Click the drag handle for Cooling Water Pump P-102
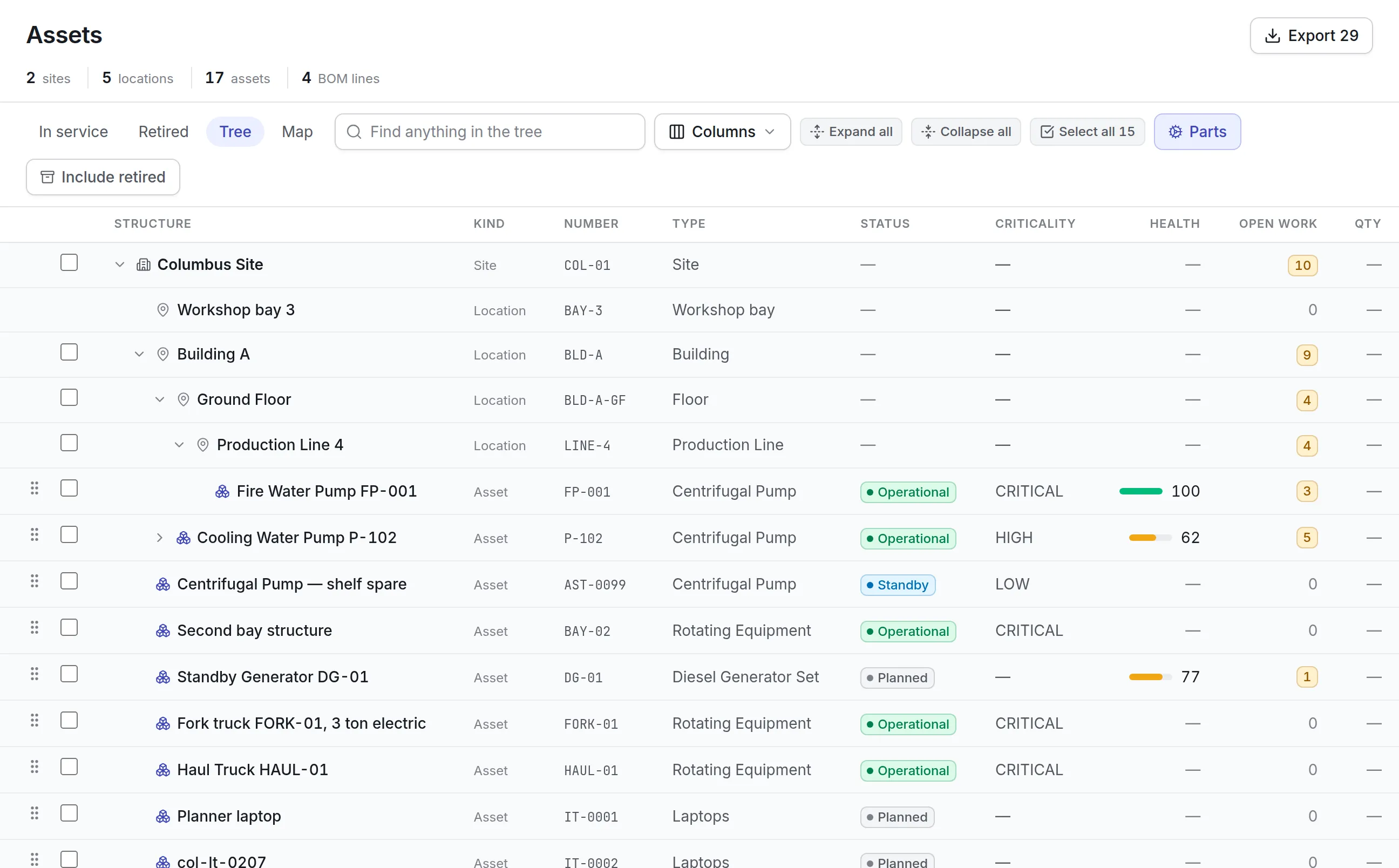This screenshot has height=868, width=1399. click(35, 534)
